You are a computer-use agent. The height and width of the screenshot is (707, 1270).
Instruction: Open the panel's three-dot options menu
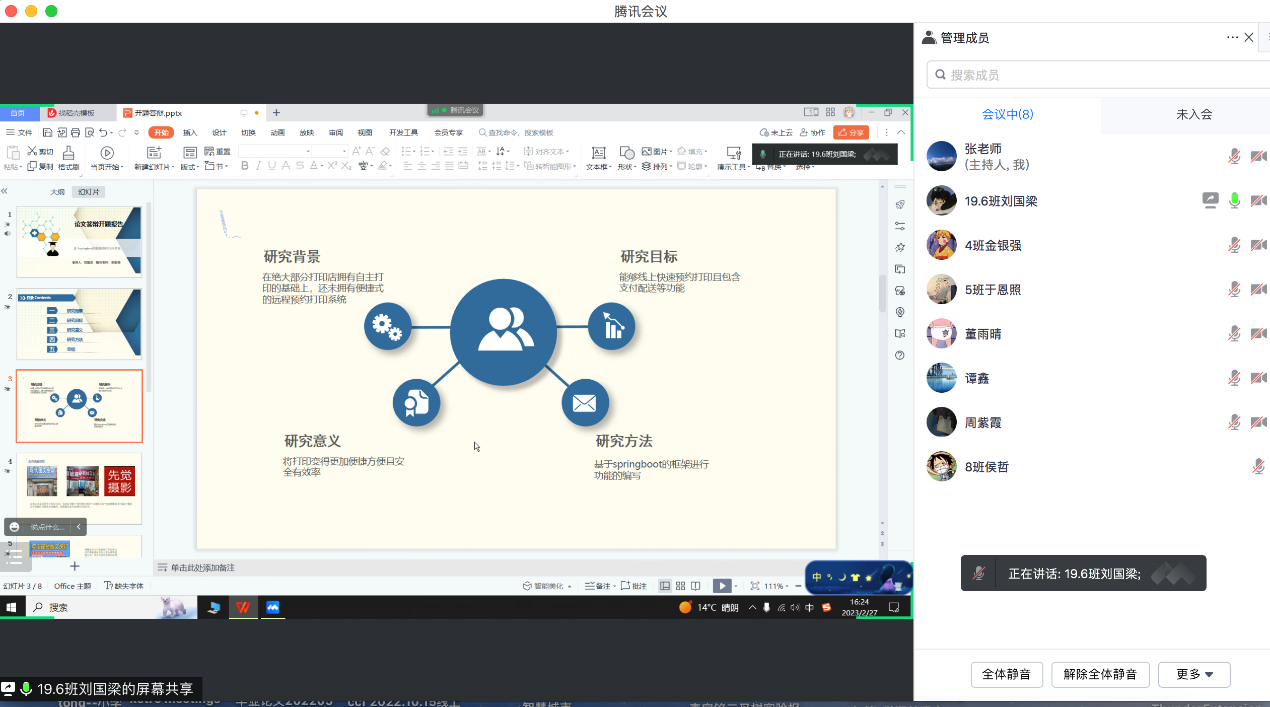click(x=1232, y=38)
